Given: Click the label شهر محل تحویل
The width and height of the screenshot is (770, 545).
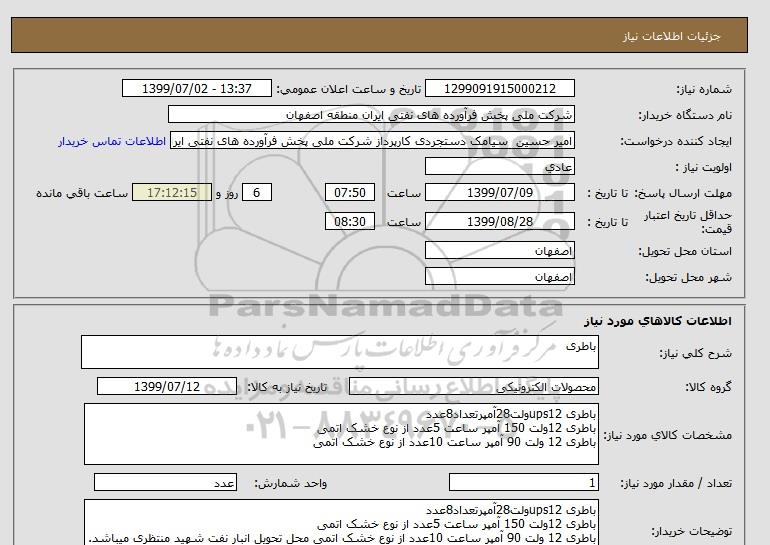Looking at the screenshot, I should coord(688,277).
